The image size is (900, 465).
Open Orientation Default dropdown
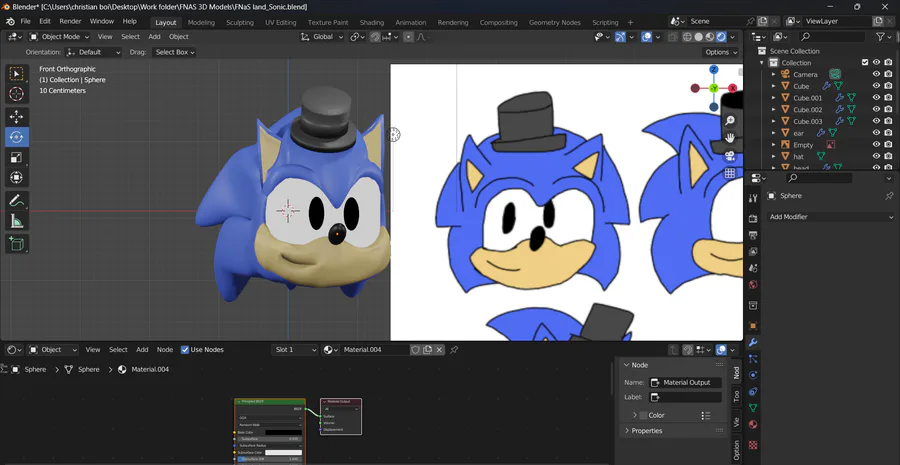pos(94,52)
